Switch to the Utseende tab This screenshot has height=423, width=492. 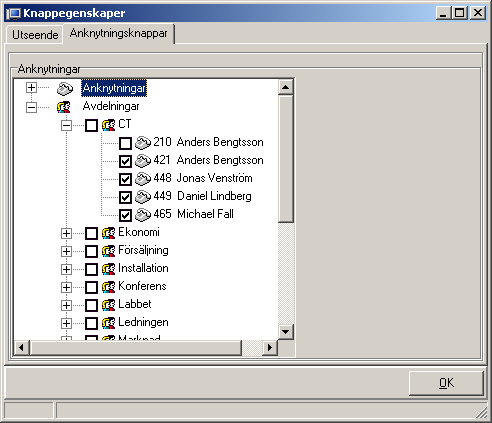35,35
